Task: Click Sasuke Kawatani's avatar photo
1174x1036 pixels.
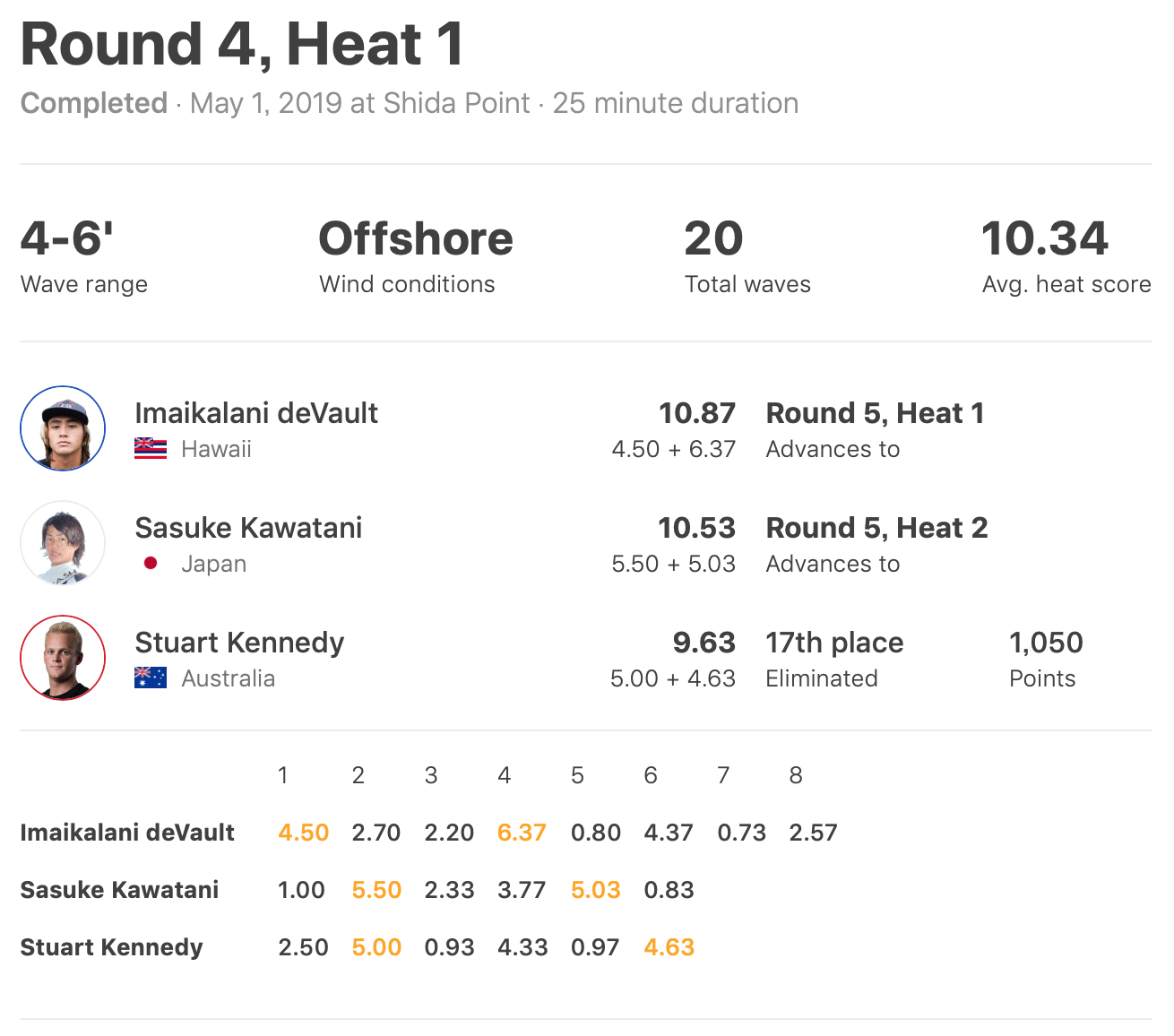Action: point(63,543)
